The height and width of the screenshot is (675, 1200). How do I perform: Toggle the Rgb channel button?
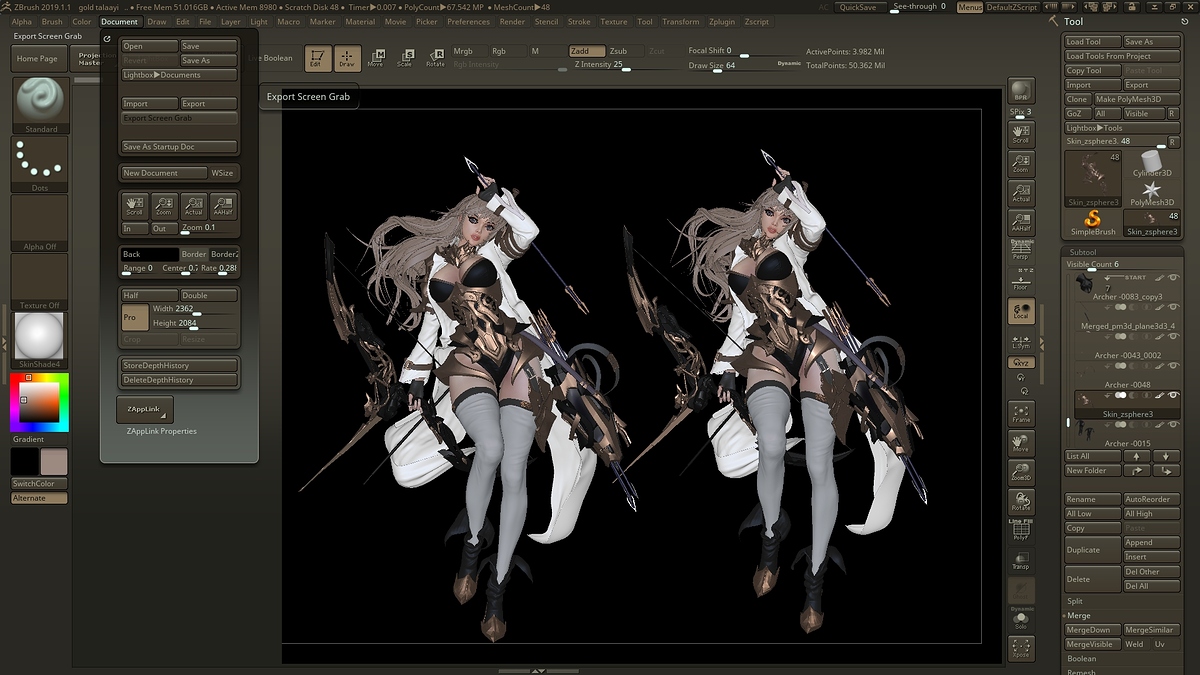508,51
